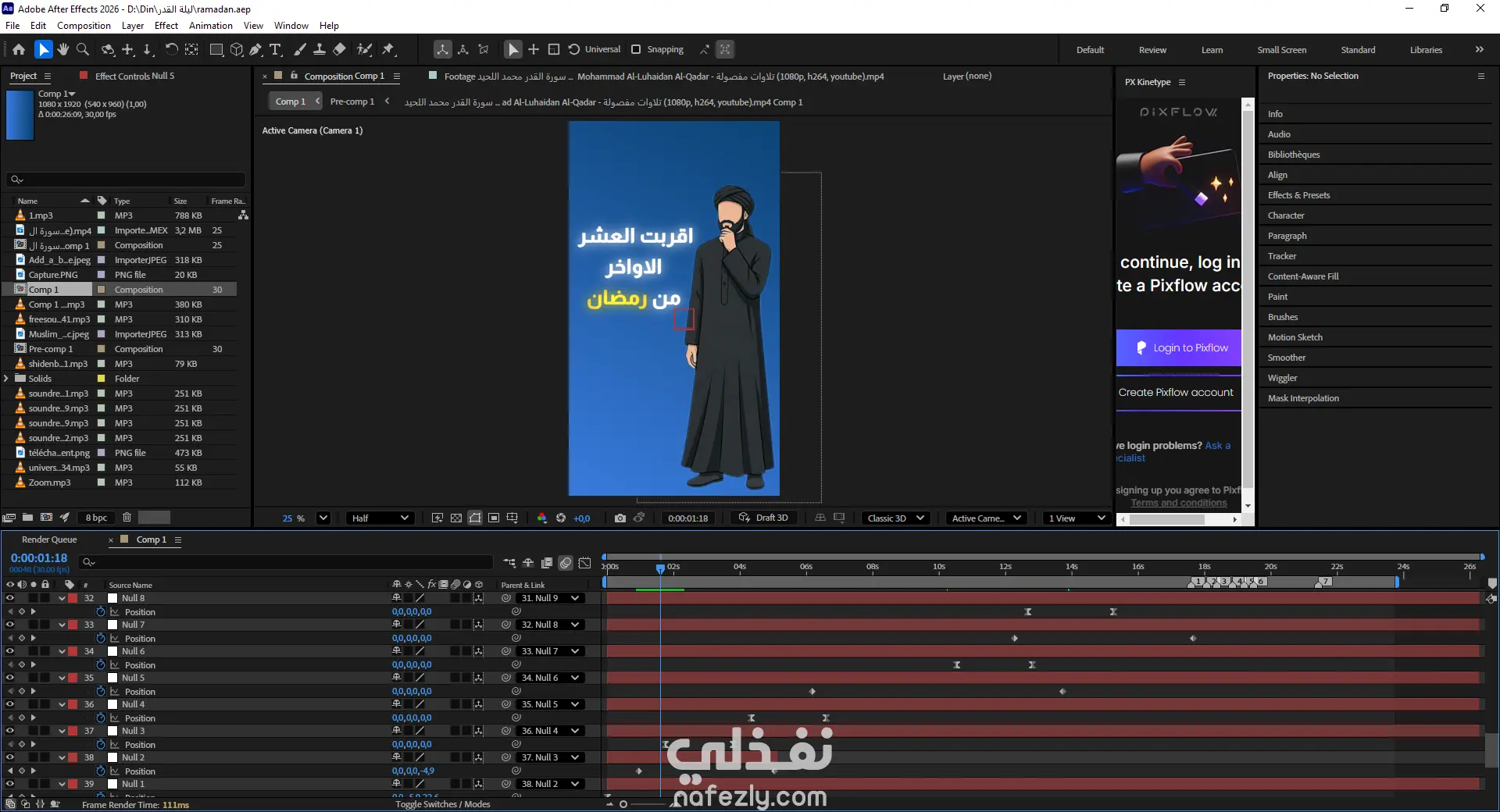Select the Rectangle shape tool
1500x812 pixels.
coord(216,49)
